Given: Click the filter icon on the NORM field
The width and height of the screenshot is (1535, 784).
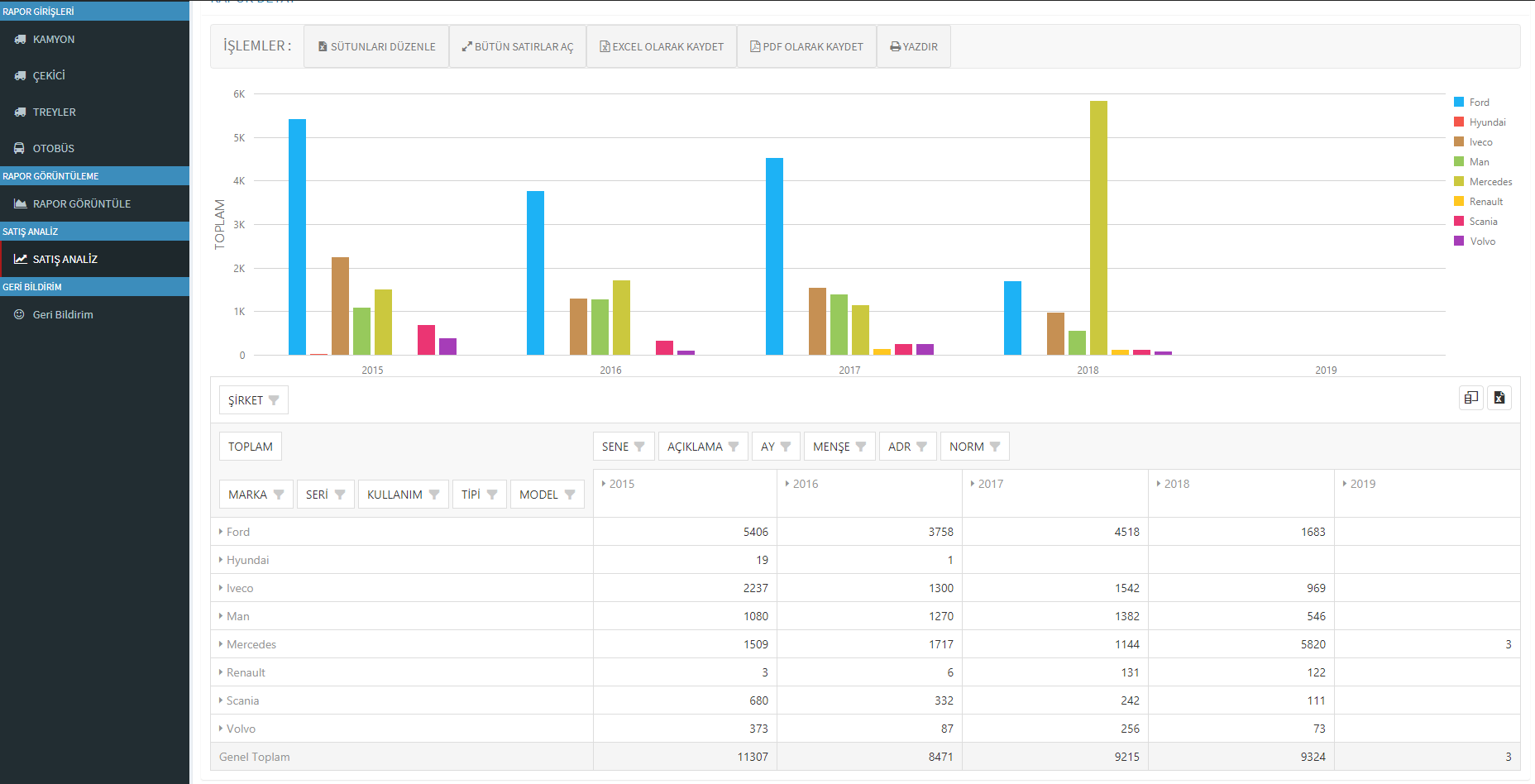Looking at the screenshot, I should 995,447.
